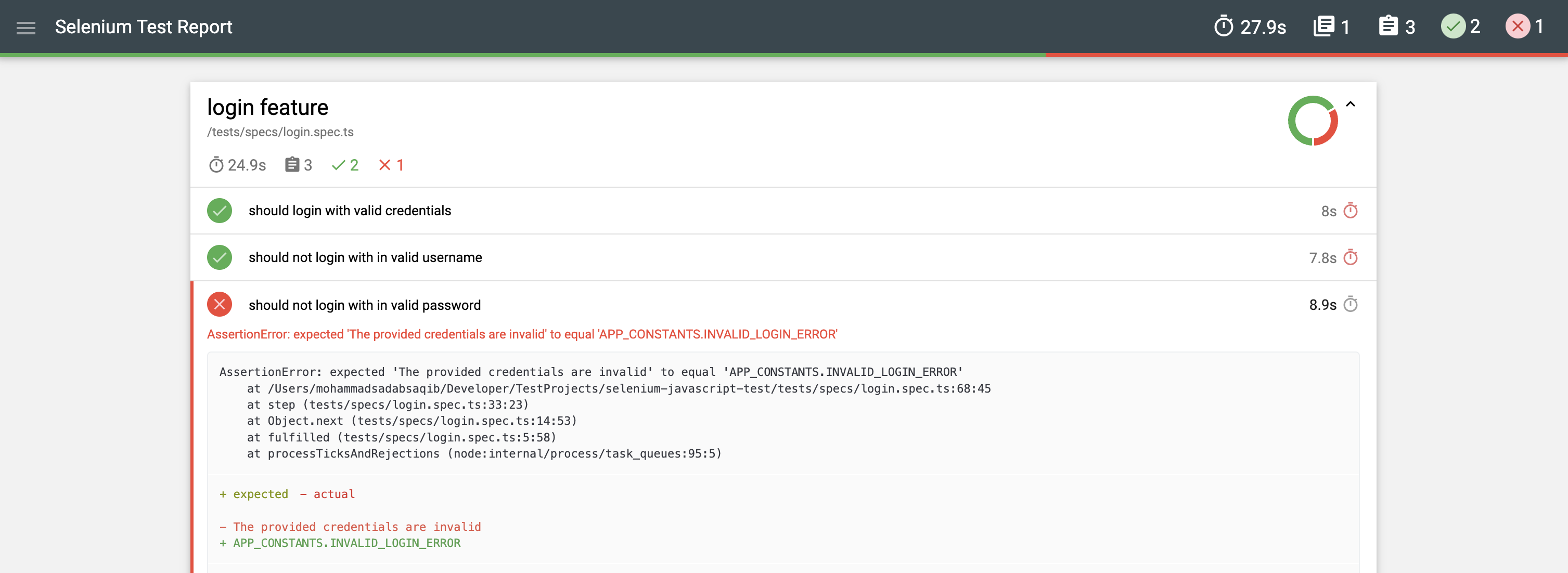Click the suites count icon in header
This screenshot has height=573, width=1568.
1324,26
